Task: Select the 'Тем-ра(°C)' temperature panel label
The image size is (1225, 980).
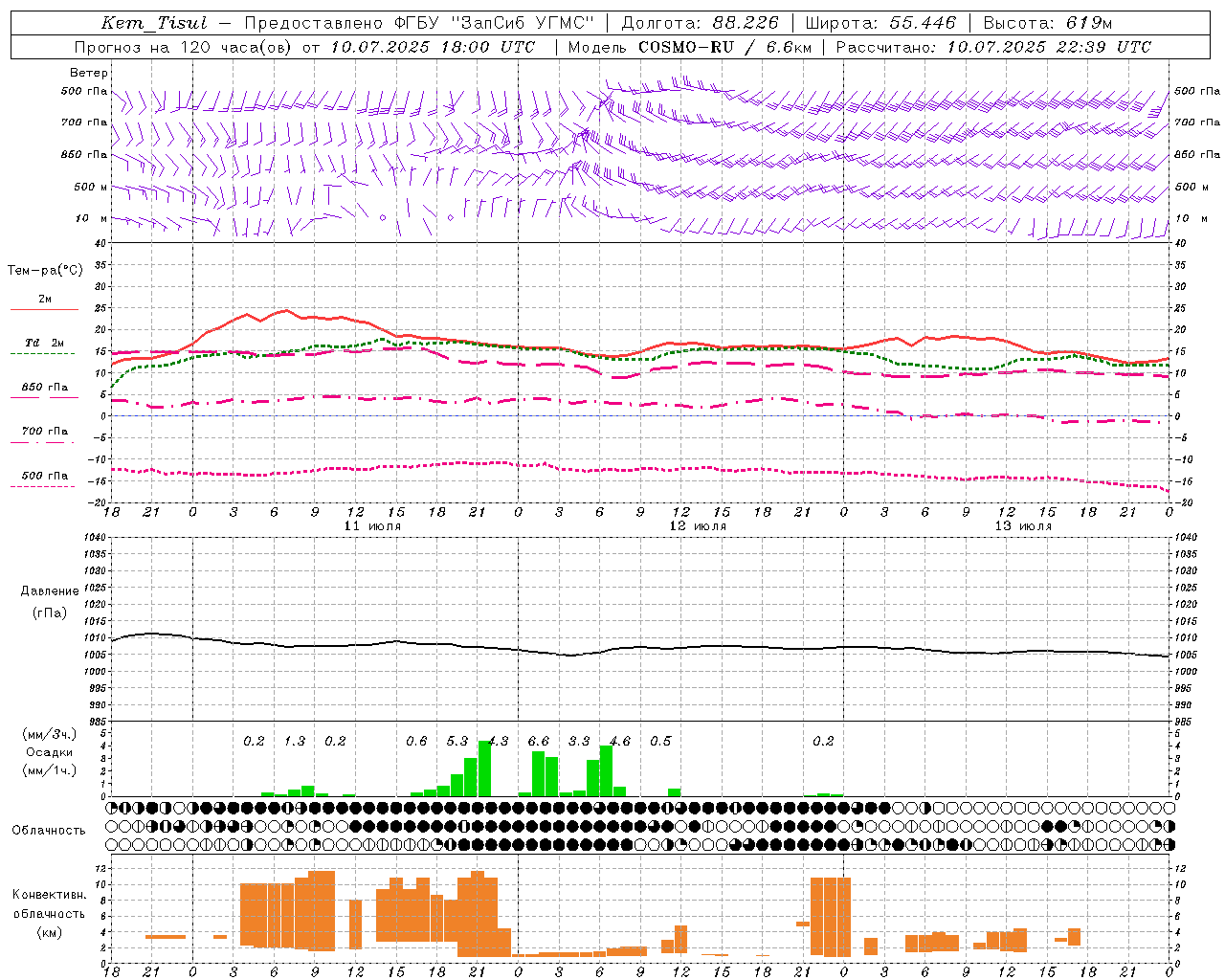Action: [x=45, y=271]
